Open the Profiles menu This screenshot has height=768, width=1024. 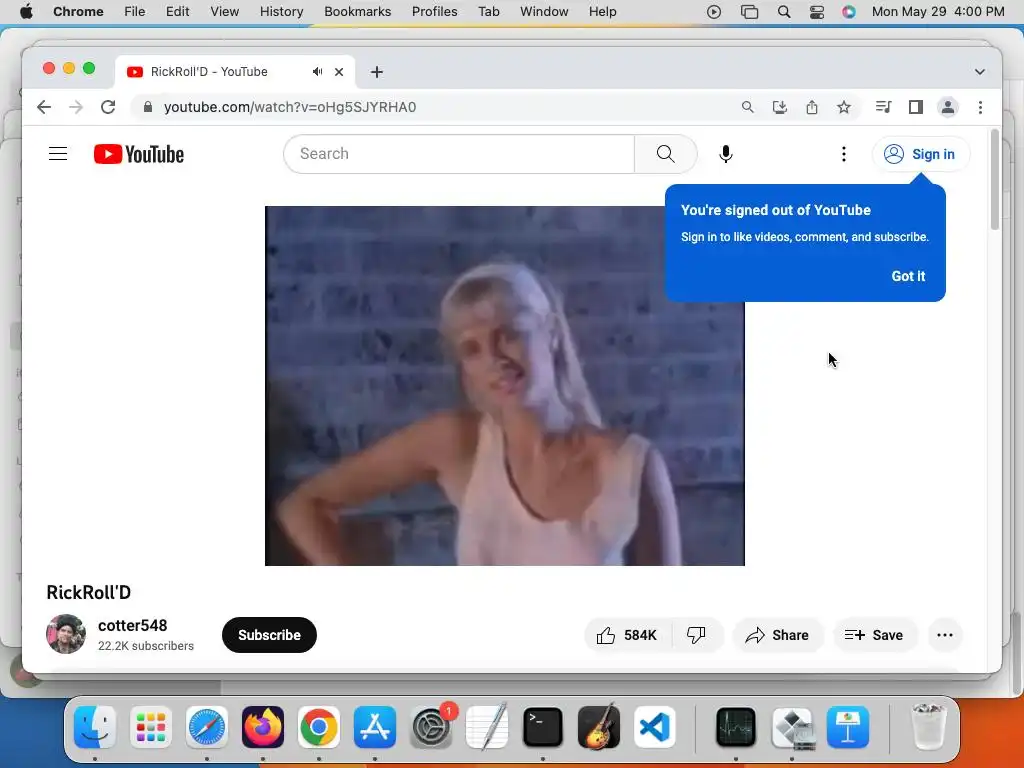tap(434, 12)
